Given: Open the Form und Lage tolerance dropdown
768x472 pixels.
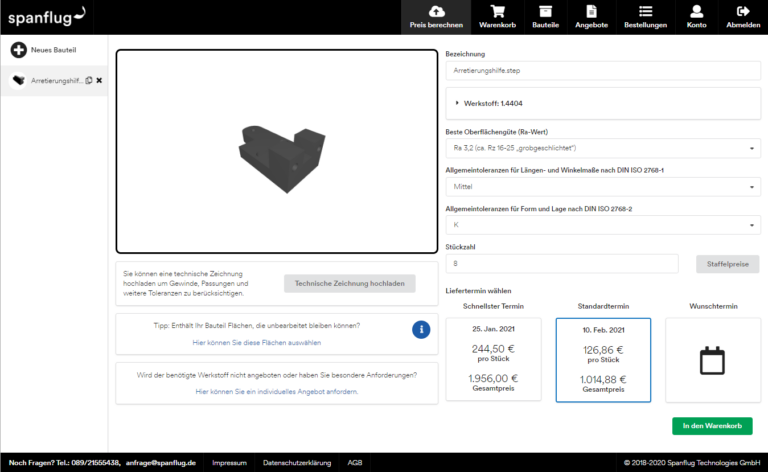Looking at the screenshot, I should click(602, 225).
